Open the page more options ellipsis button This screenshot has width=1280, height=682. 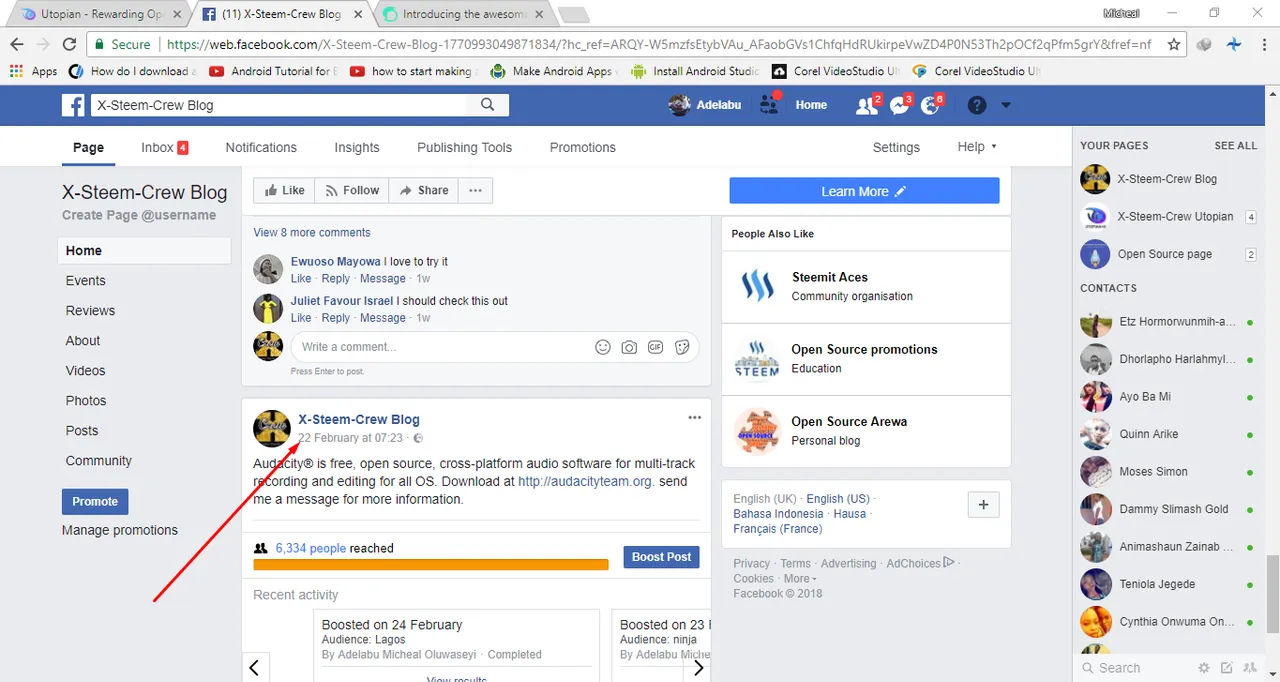(475, 190)
